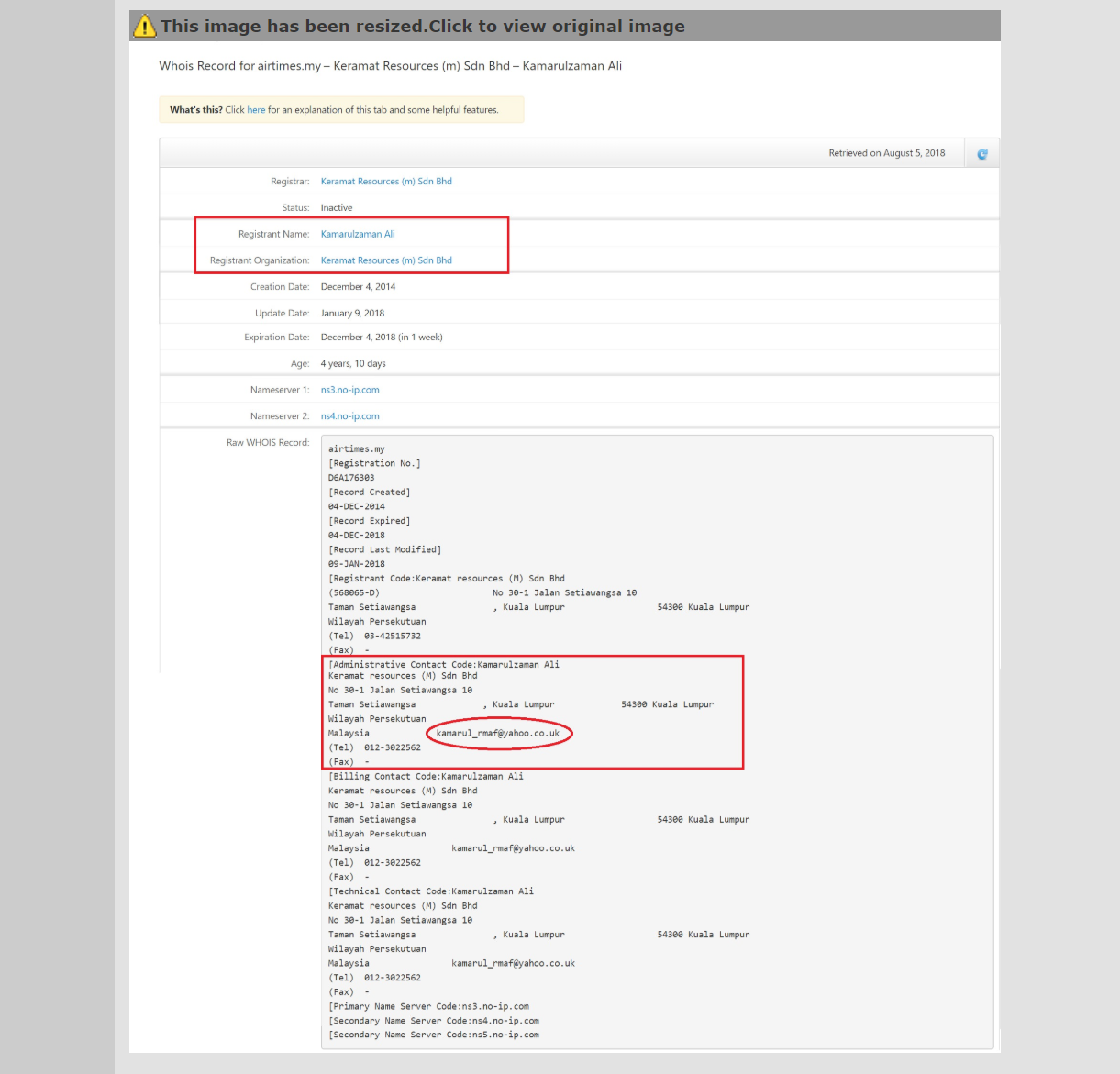Click the 'Status:' field label
This screenshot has height=1074, width=1120.
pyautogui.click(x=295, y=208)
